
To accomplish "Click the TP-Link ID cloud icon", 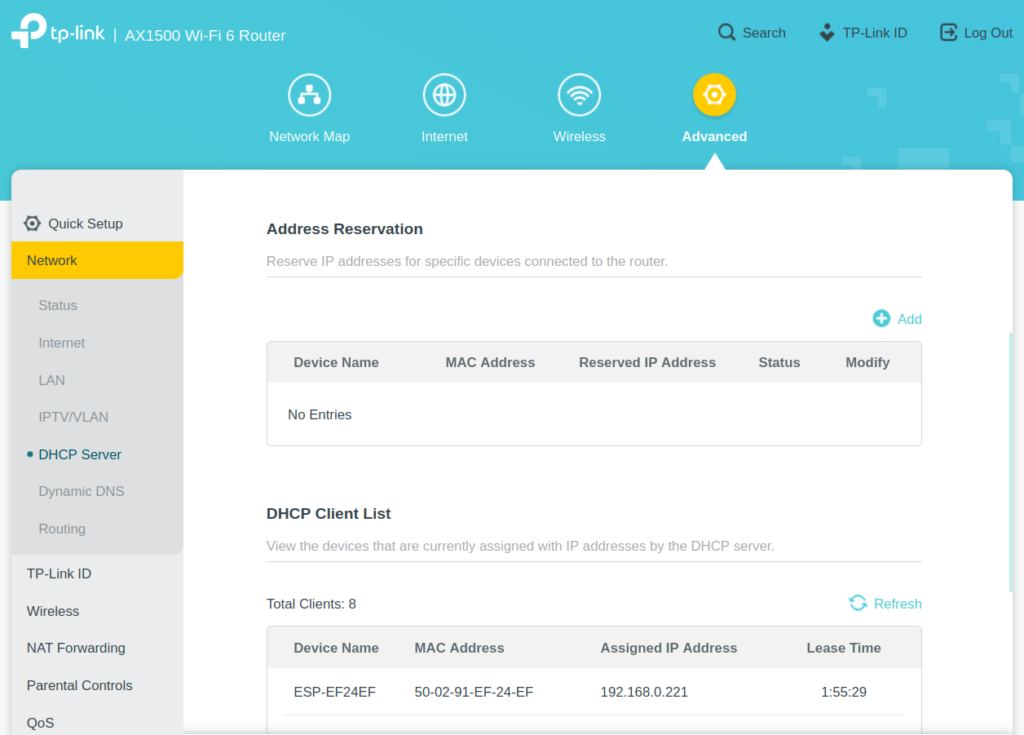I will [827, 33].
